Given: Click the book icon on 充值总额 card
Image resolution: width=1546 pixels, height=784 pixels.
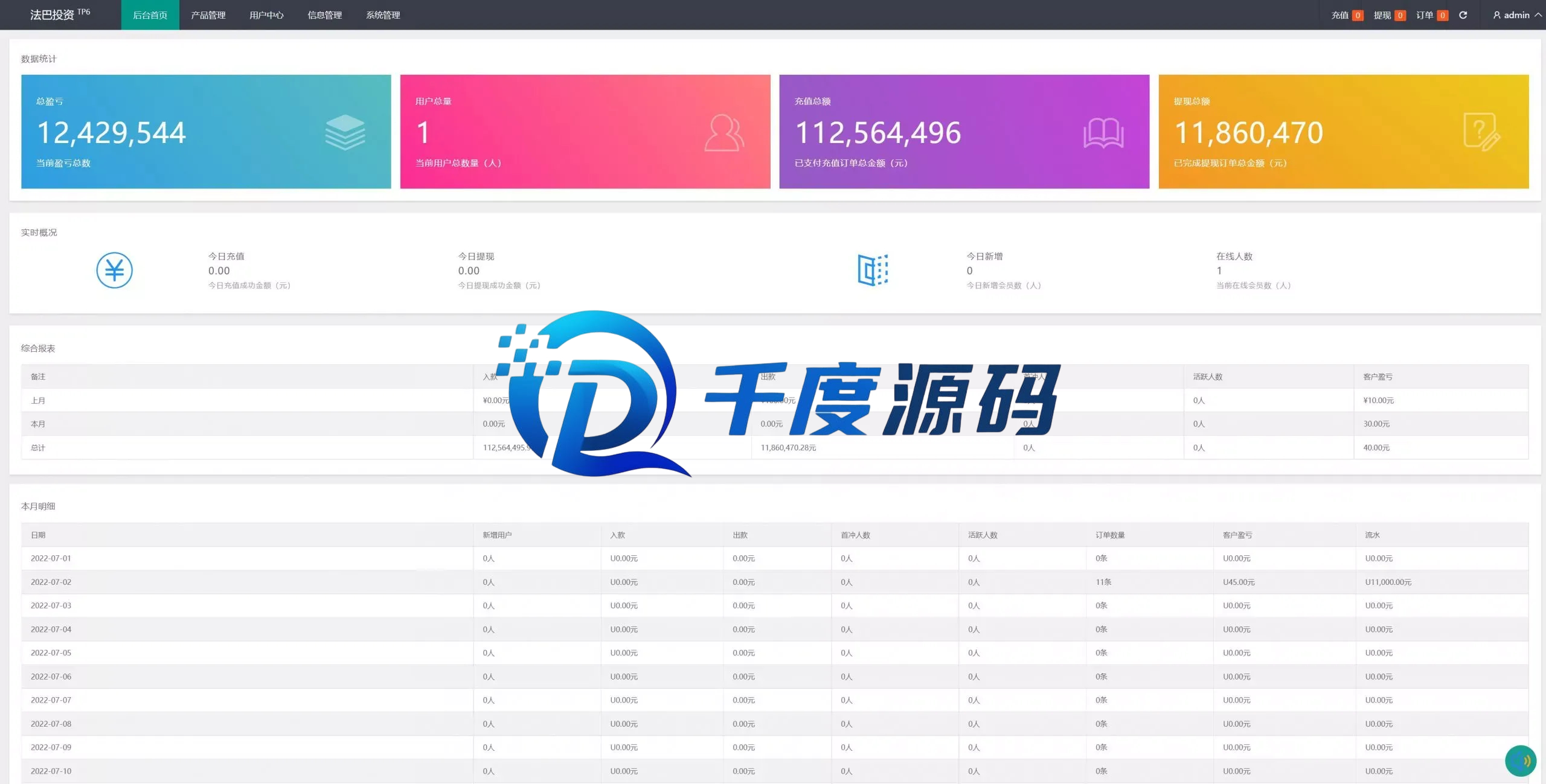Looking at the screenshot, I should tap(1103, 133).
